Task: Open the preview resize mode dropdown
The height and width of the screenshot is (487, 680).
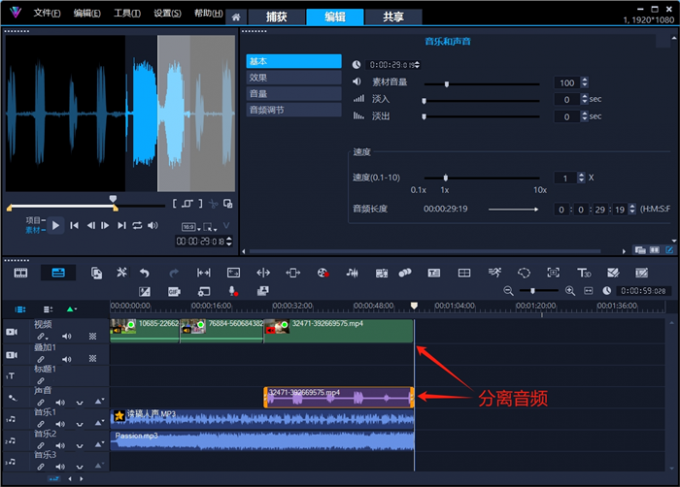Action: tap(210, 227)
